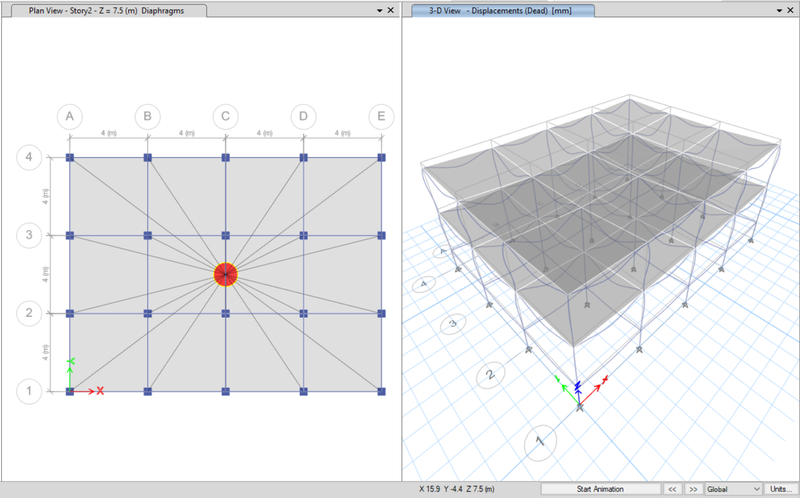Viewport: 800px width, 498px height.
Task: Select the Plan View Story2 Diaphragms tab
Action: (x=106, y=10)
